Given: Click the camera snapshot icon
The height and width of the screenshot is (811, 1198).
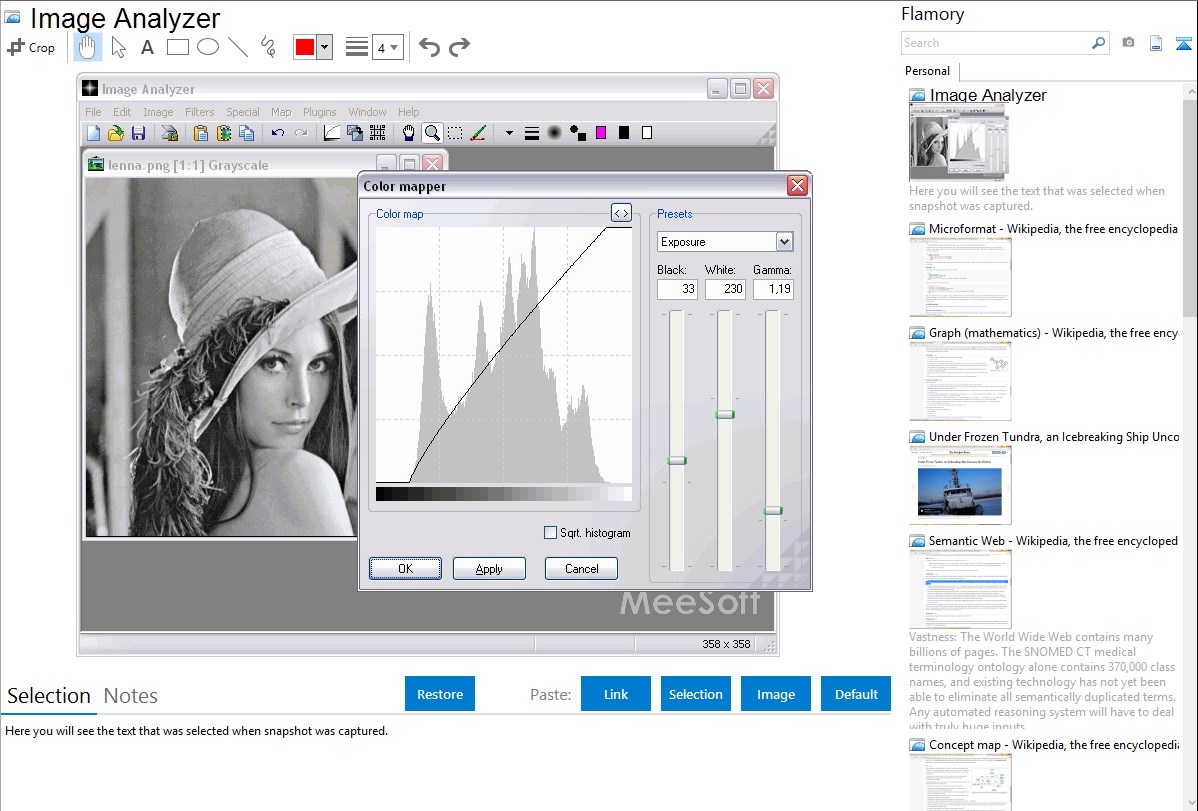Looking at the screenshot, I should (1128, 43).
